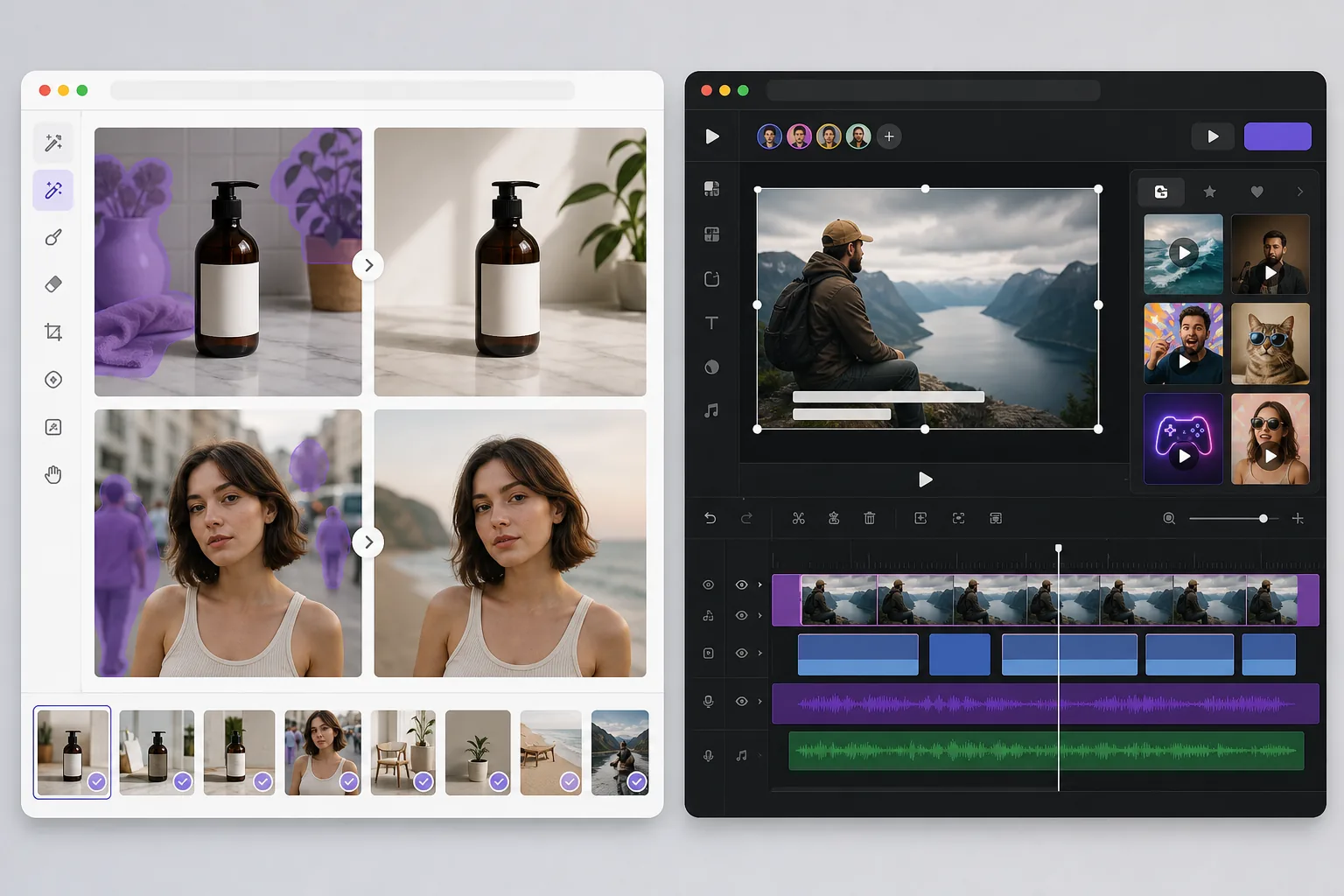Click the fourth collaborator avatar before the plus
The height and width of the screenshot is (896, 1344).
click(858, 136)
